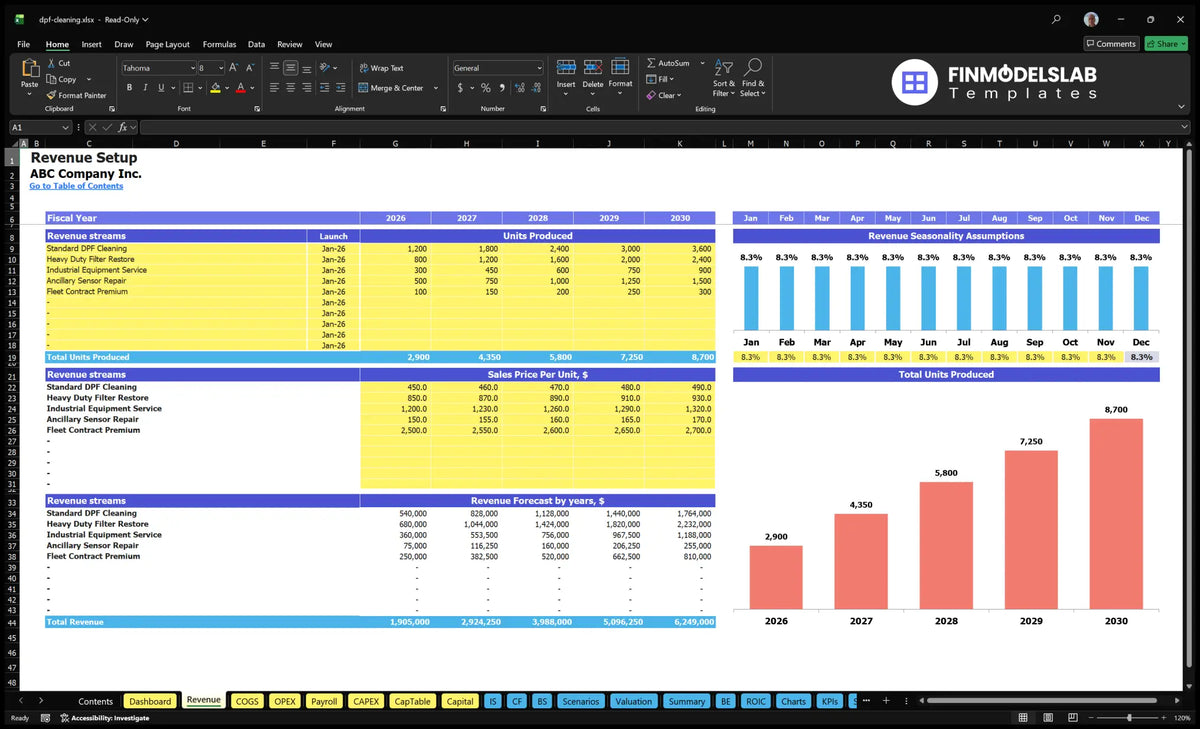Expand the Font Color dropdown arrow

click(x=252, y=88)
